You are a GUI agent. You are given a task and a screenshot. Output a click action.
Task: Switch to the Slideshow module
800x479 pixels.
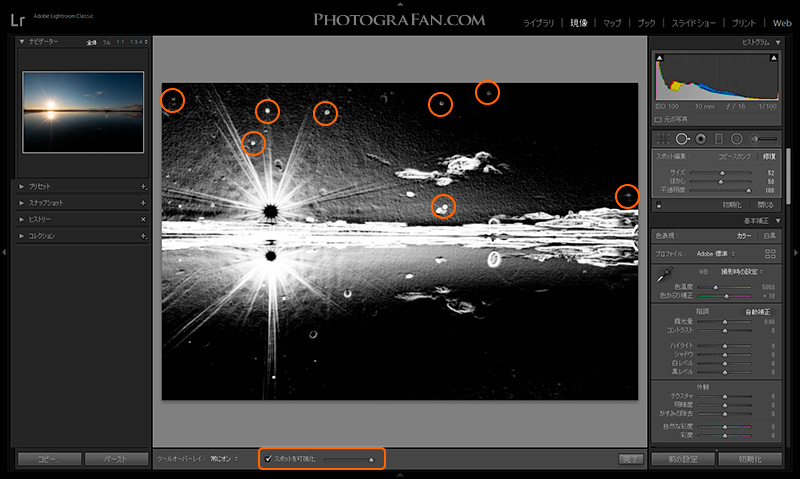pos(693,23)
